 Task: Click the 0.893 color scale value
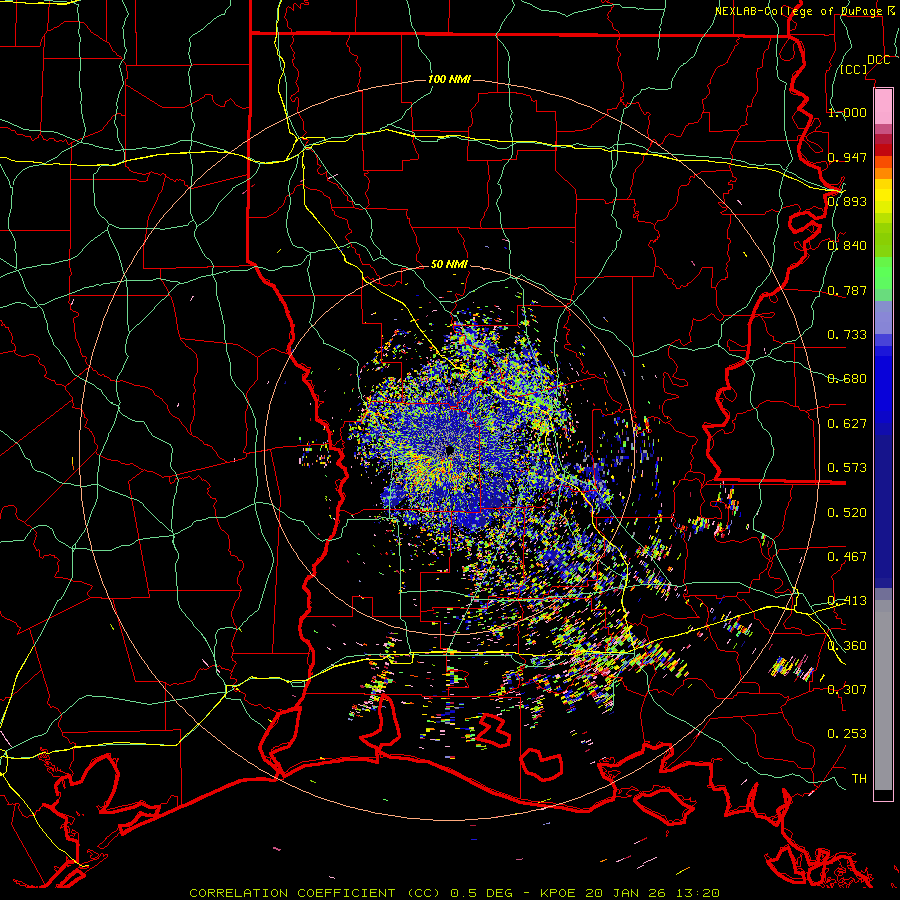pos(847,201)
